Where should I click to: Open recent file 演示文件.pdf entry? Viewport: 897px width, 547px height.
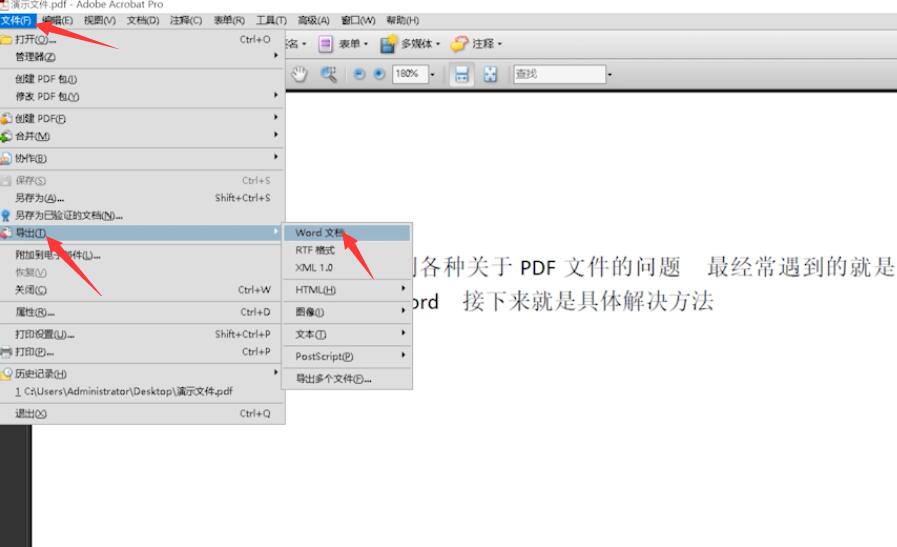[142, 391]
